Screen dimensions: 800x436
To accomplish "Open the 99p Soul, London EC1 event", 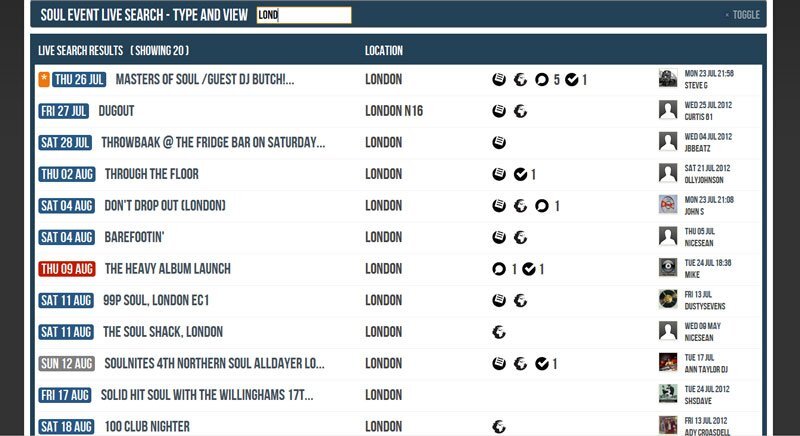I will pyautogui.click(x=156, y=300).
